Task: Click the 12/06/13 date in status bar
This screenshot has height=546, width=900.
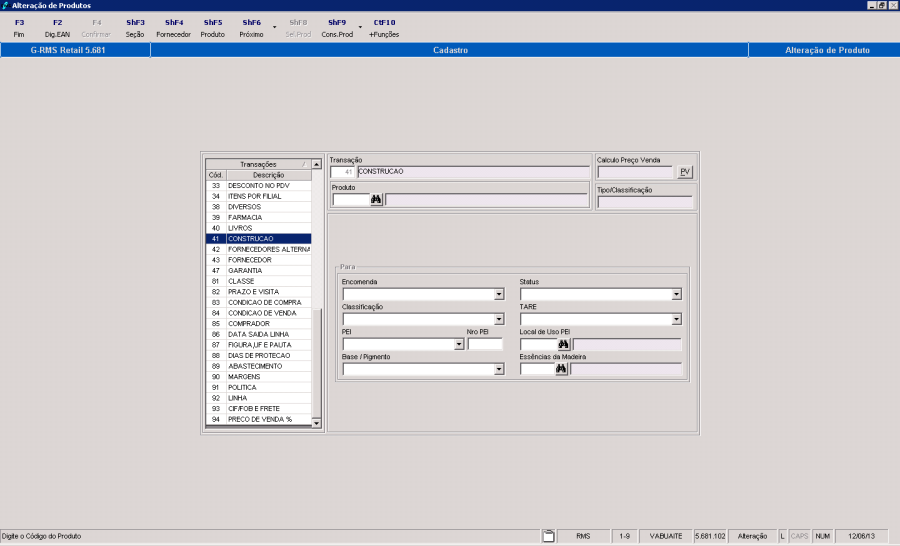Action: click(x=861, y=536)
